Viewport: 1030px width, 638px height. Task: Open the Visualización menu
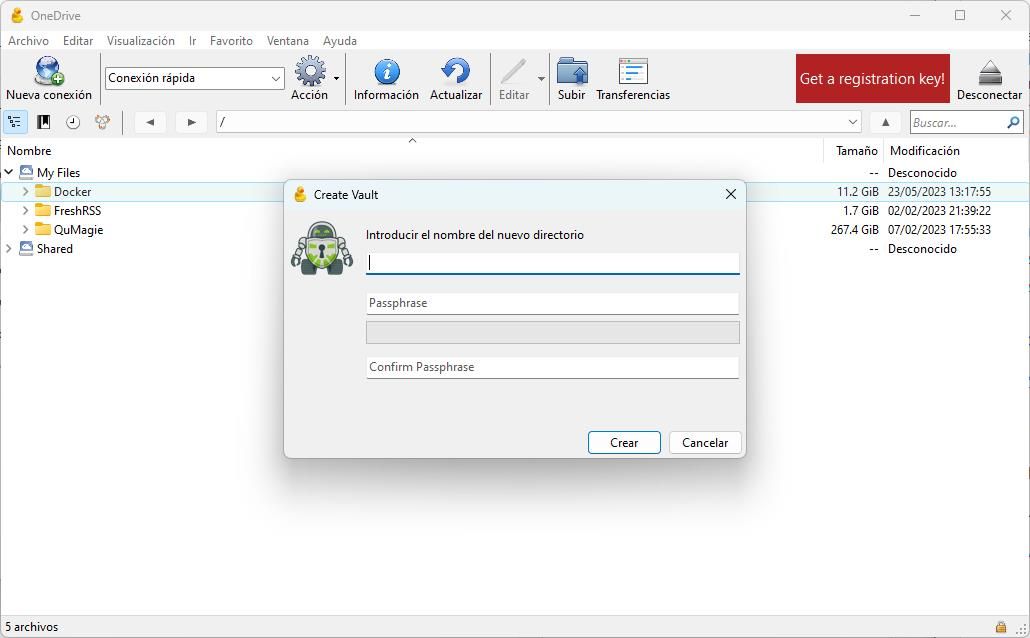(141, 41)
